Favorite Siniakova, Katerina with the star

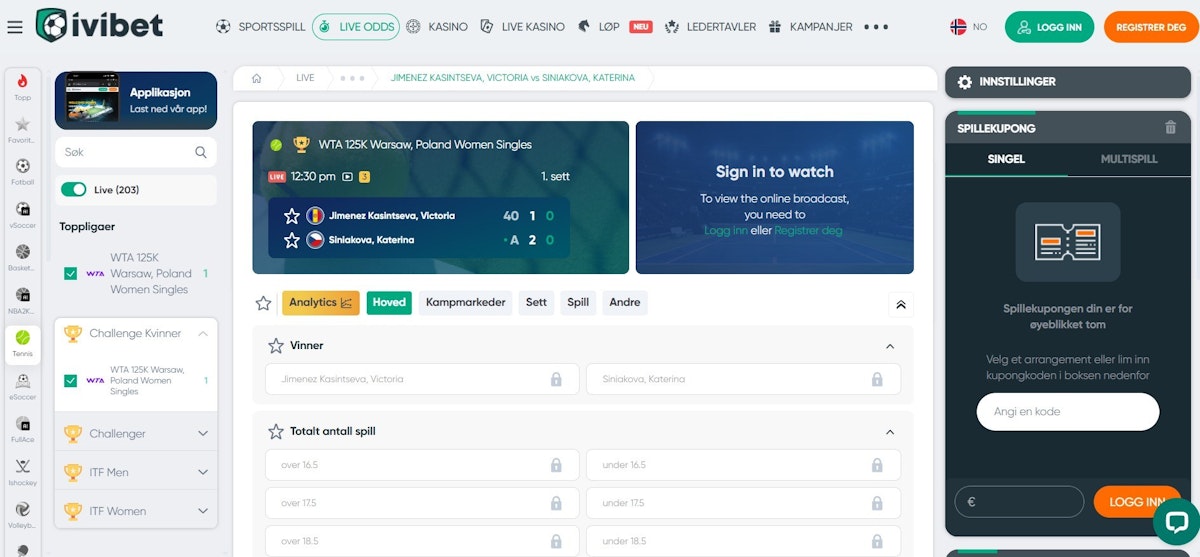pyautogui.click(x=291, y=240)
